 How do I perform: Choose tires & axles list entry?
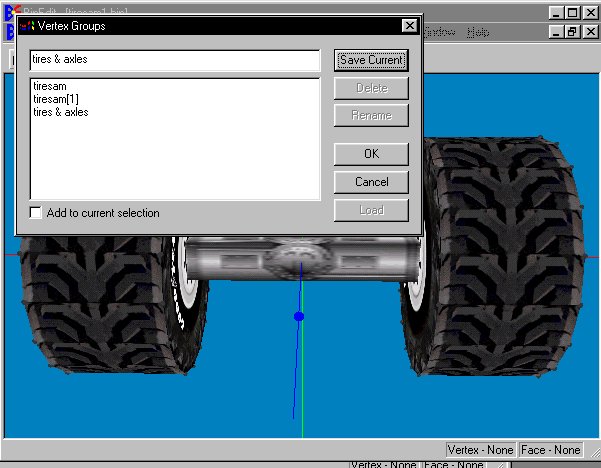pos(61,113)
